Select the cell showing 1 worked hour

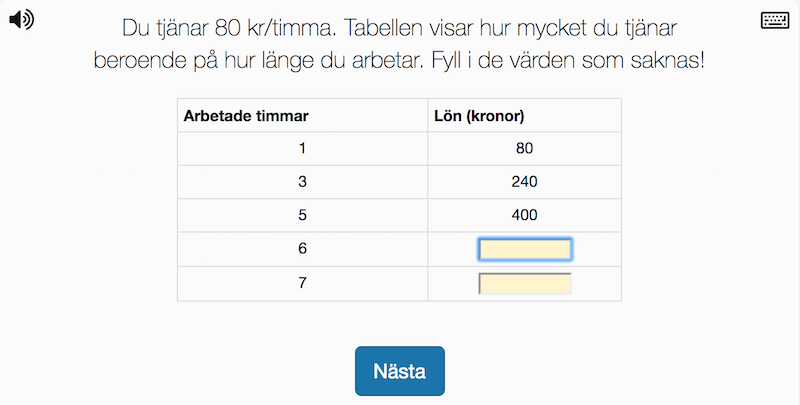click(302, 148)
